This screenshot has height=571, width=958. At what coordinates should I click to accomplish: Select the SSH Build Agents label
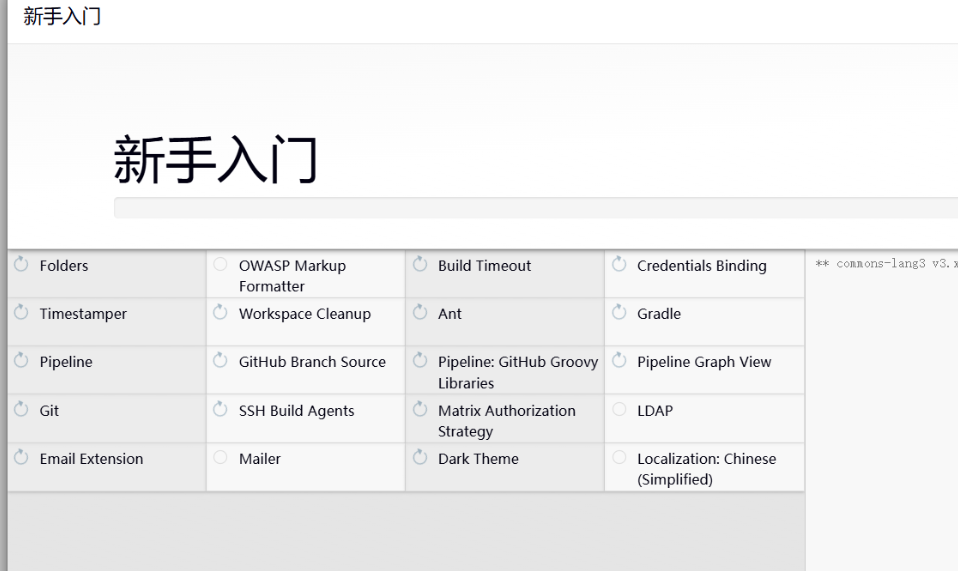[296, 412]
